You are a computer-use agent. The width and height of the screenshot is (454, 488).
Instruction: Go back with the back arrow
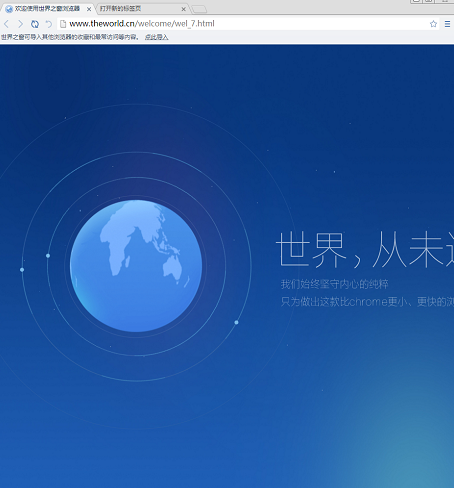(x=6, y=24)
